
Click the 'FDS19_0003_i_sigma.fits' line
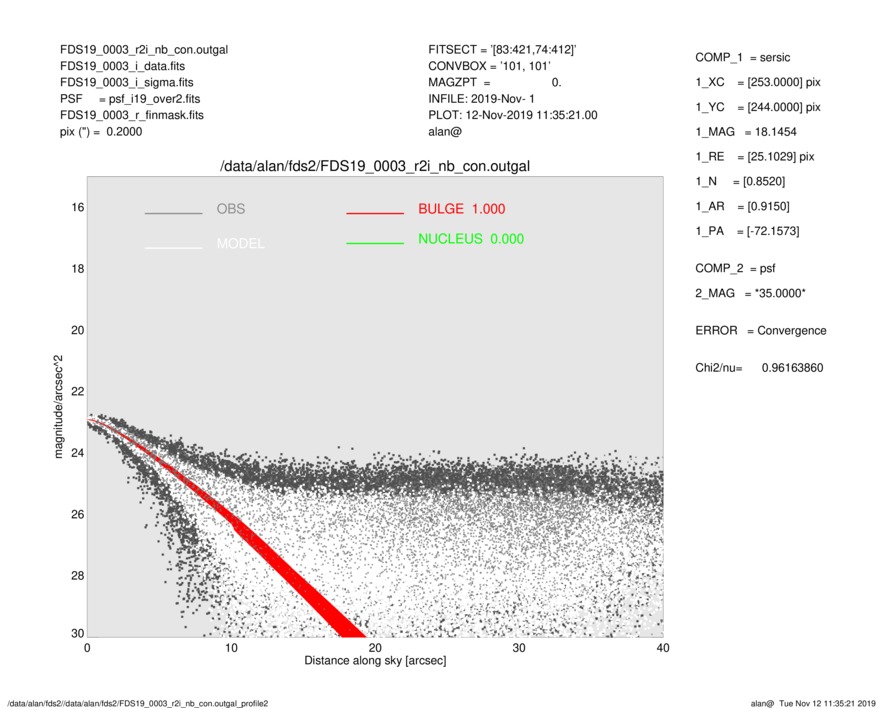point(126,82)
